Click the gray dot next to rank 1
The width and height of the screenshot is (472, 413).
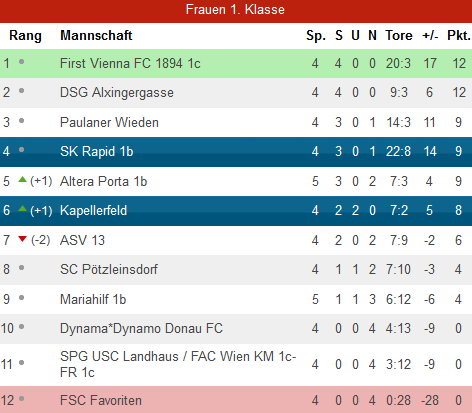[x=22, y=62]
